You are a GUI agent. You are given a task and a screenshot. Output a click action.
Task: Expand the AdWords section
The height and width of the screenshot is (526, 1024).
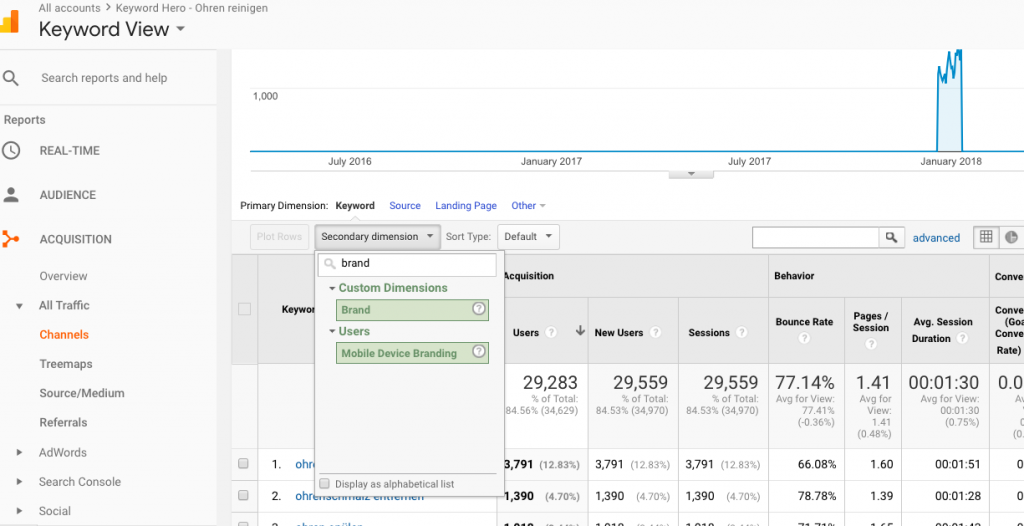pyautogui.click(x=19, y=452)
